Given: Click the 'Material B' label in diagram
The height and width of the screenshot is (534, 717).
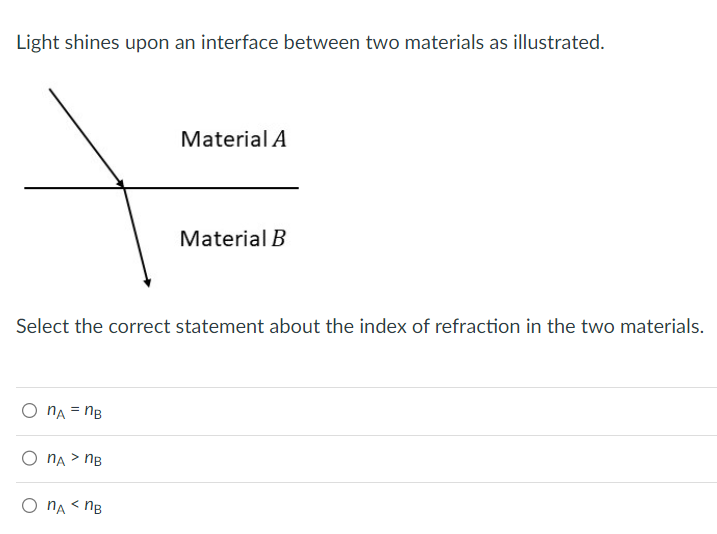Looking at the screenshot, I should tap(232, 239).
